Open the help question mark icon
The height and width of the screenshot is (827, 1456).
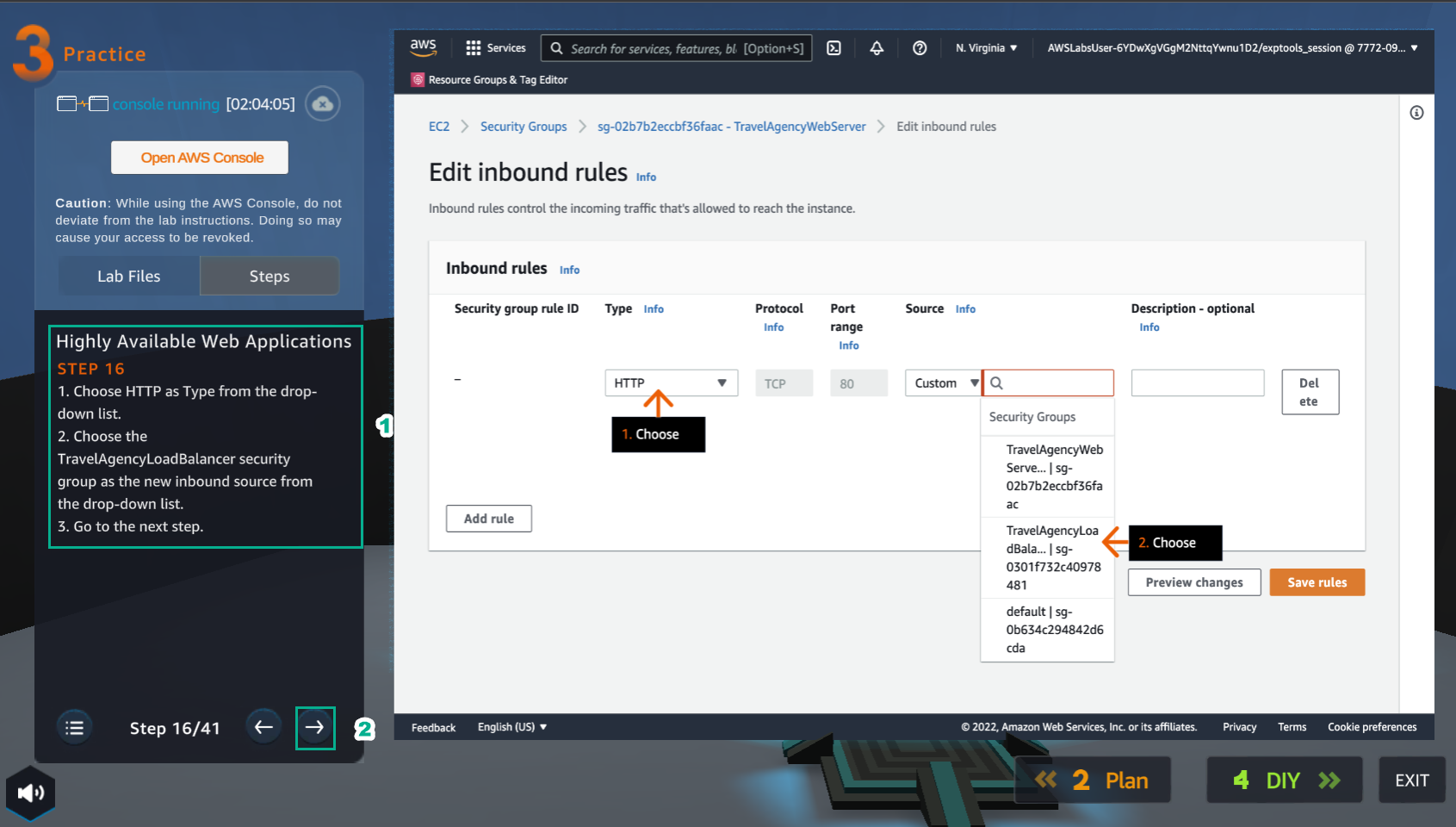(x=920, y=48)
